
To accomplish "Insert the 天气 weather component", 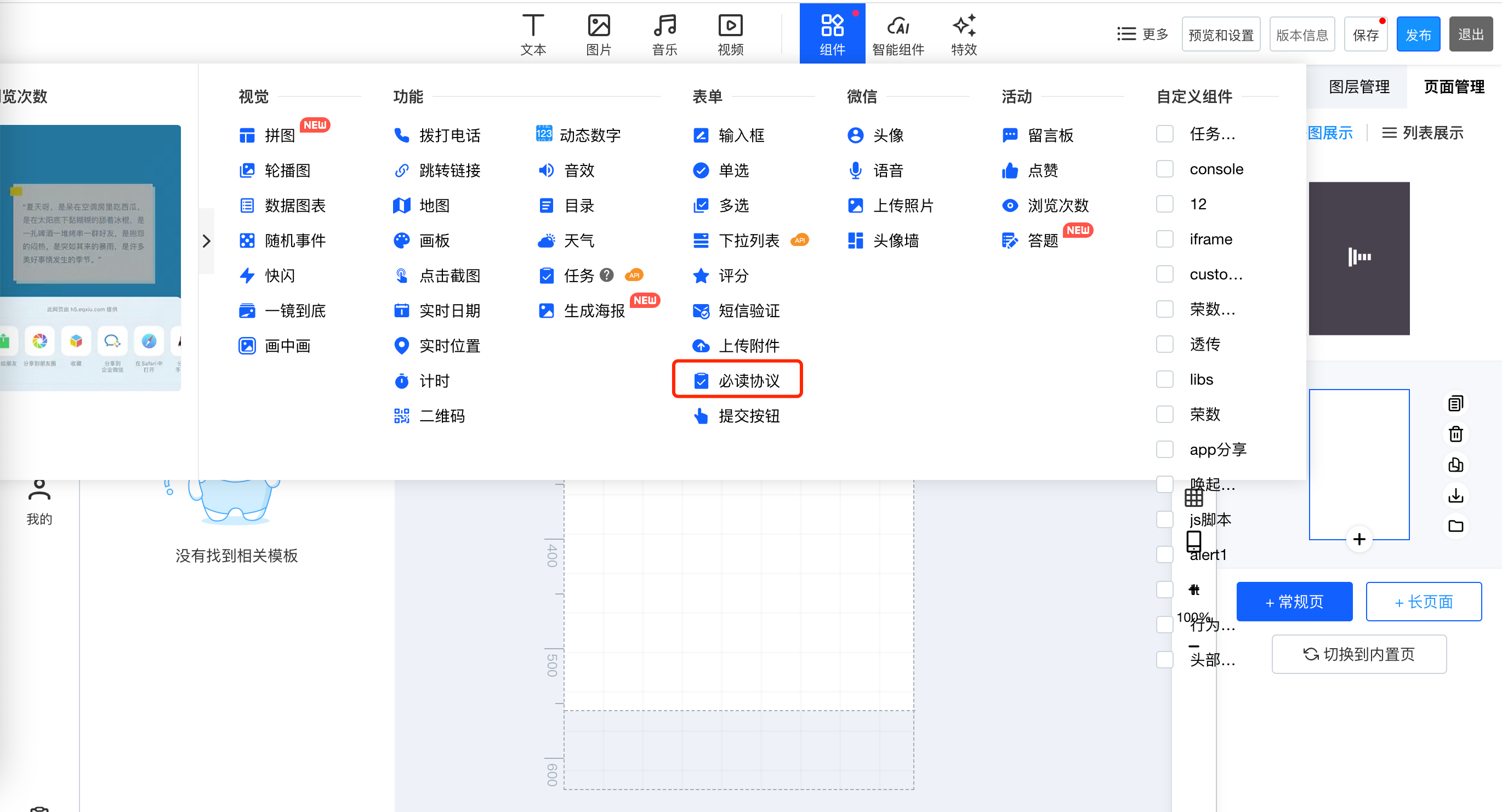I will (566, 240).
